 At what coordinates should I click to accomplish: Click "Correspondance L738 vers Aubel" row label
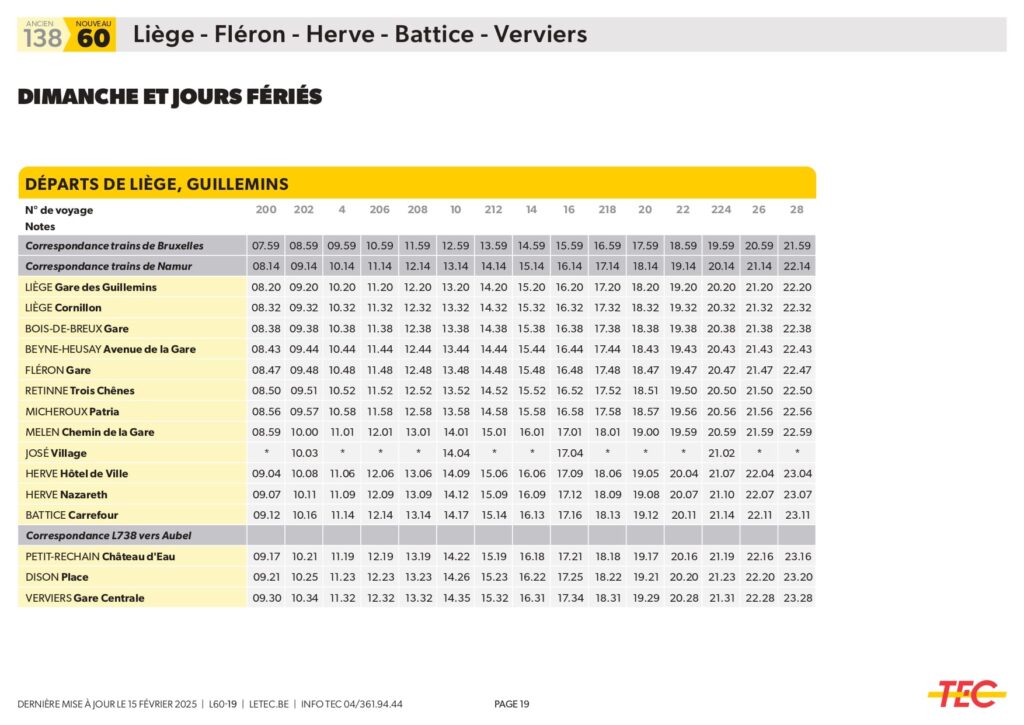pyautogui.click(x=108, y=536)
